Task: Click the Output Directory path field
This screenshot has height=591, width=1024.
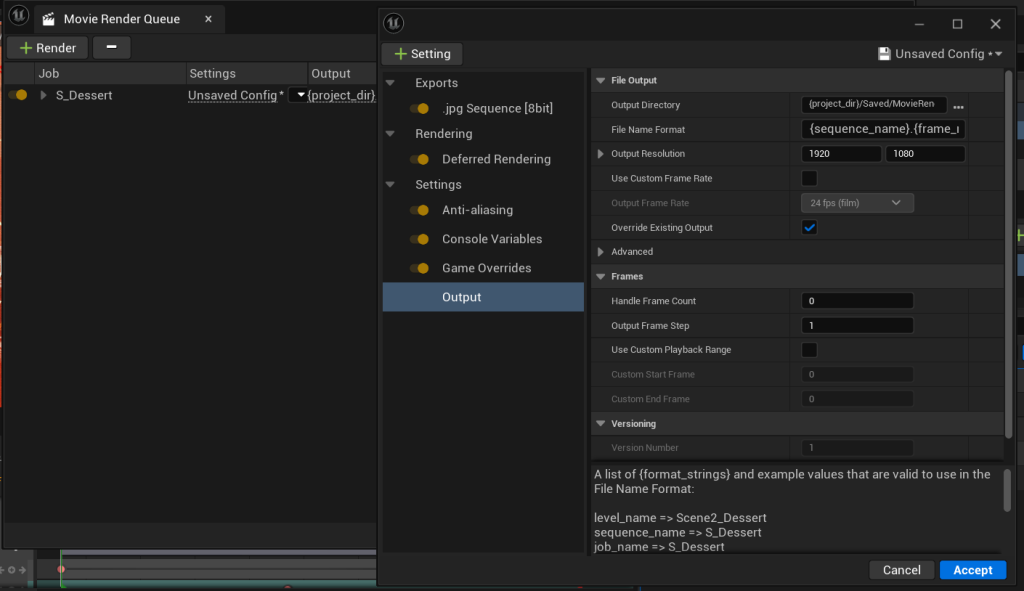Action: tap(874, 104)
